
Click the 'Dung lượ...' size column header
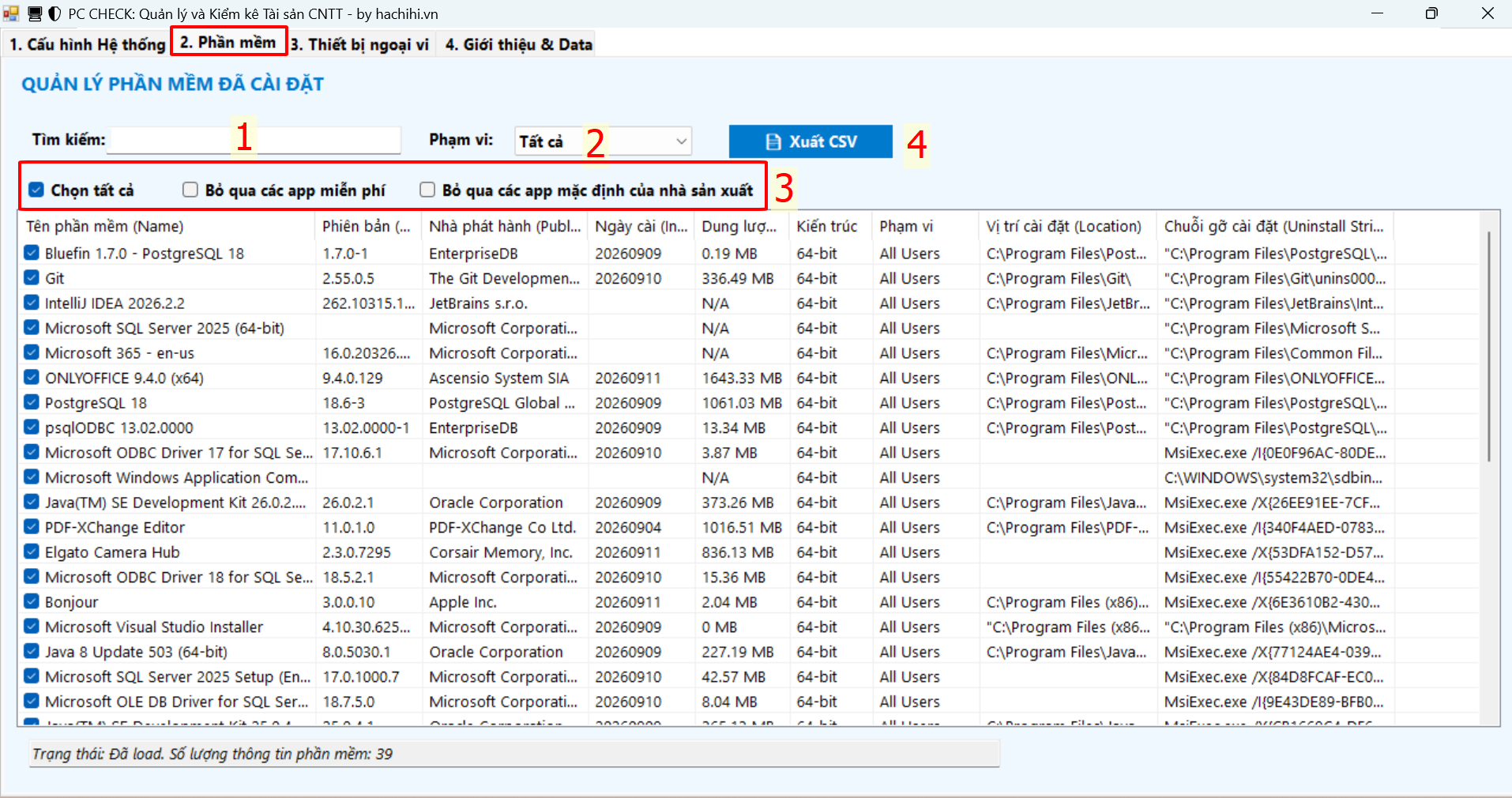pyautogui.click(x=742, y=227)
